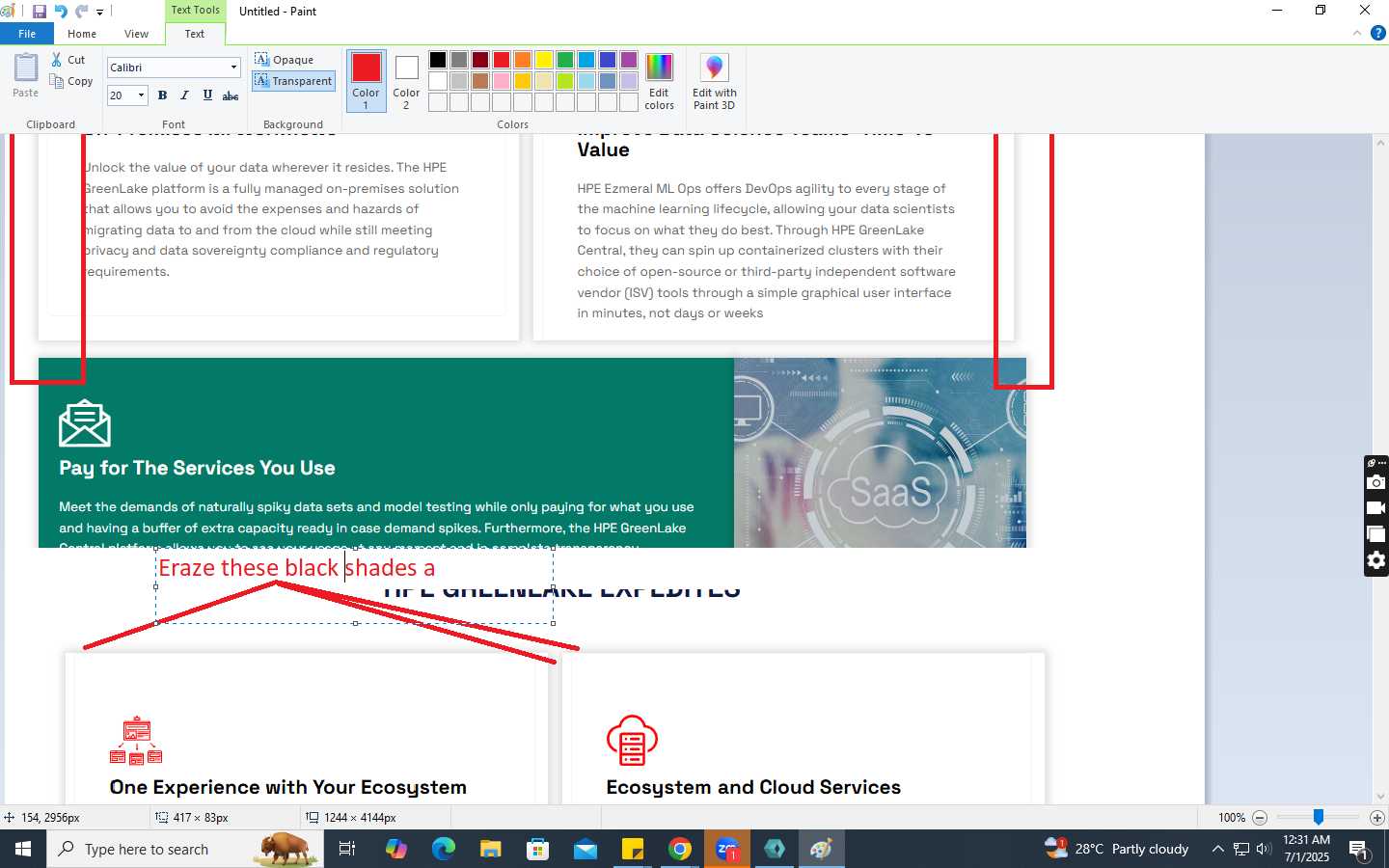This screenshot has width=1389, height=868.
Task: Open Zoom app from the taskbar
Action: tap(727, 849)
